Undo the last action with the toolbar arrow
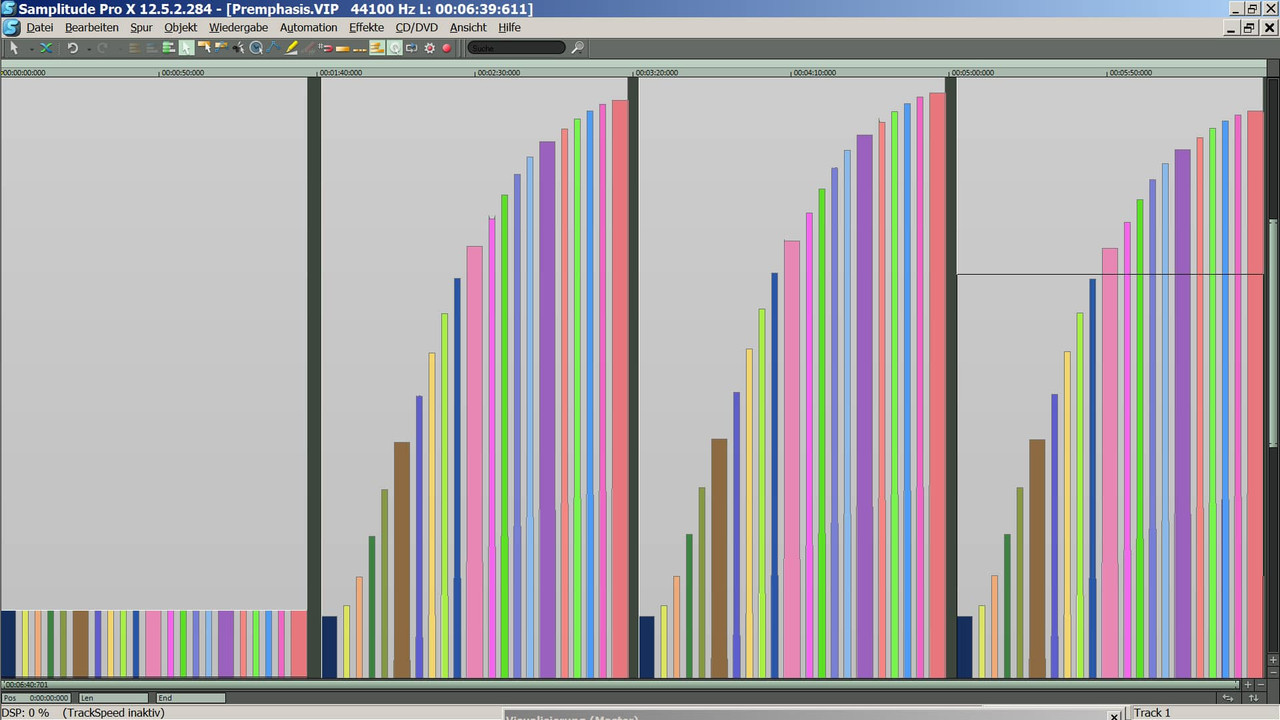The height and width of the screenshot is (720, 1280). click(73, 47)
